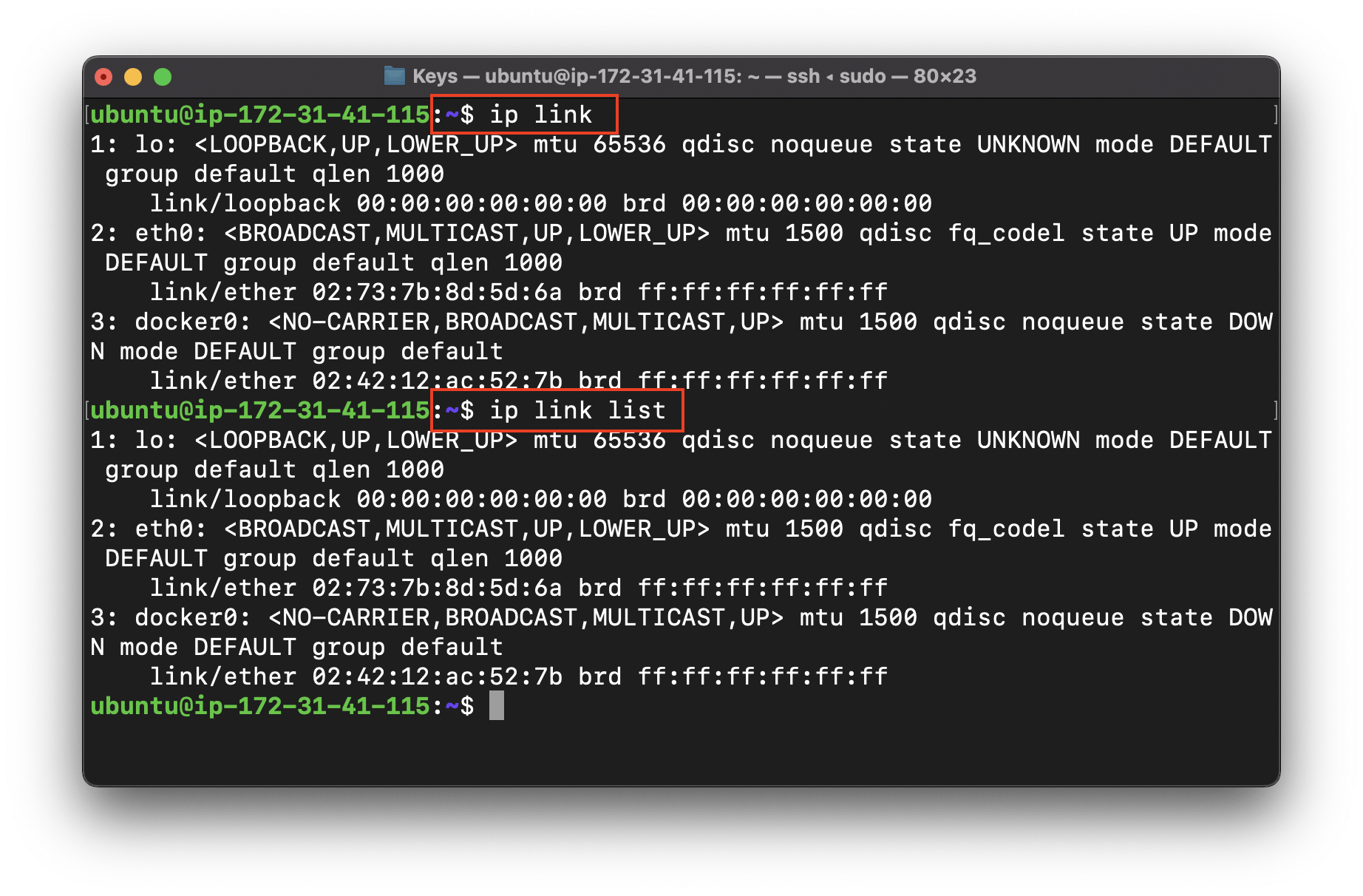Click second '1: lo:' line in output

click(681, 440)
